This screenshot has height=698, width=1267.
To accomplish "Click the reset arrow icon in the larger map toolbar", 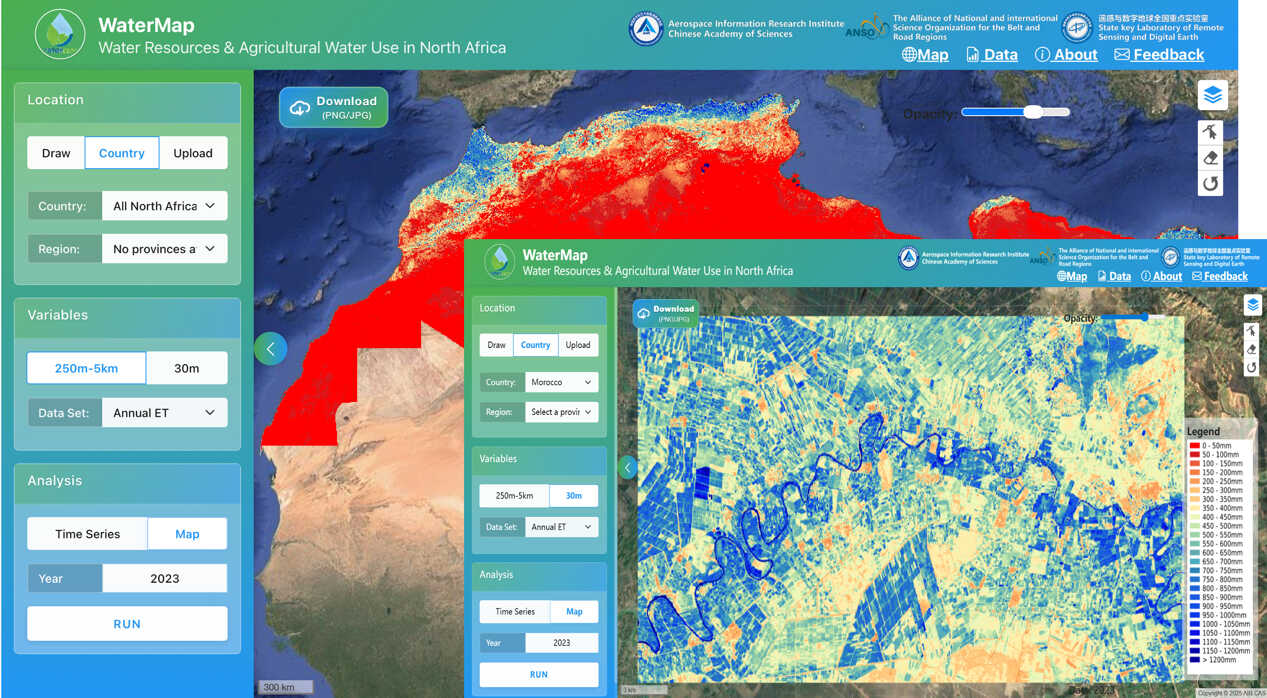I will [1210, 183].
